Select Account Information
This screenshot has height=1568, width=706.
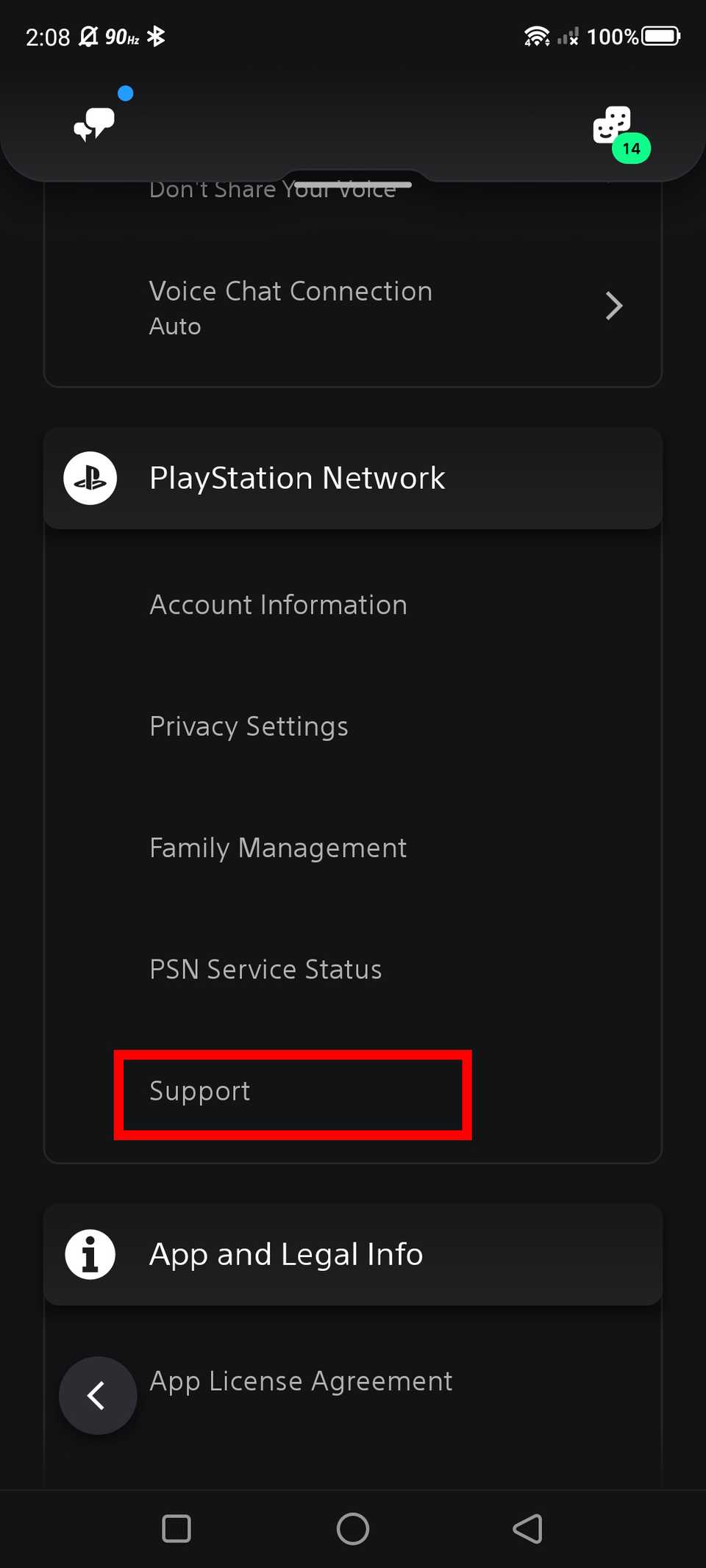click(278, 605)
